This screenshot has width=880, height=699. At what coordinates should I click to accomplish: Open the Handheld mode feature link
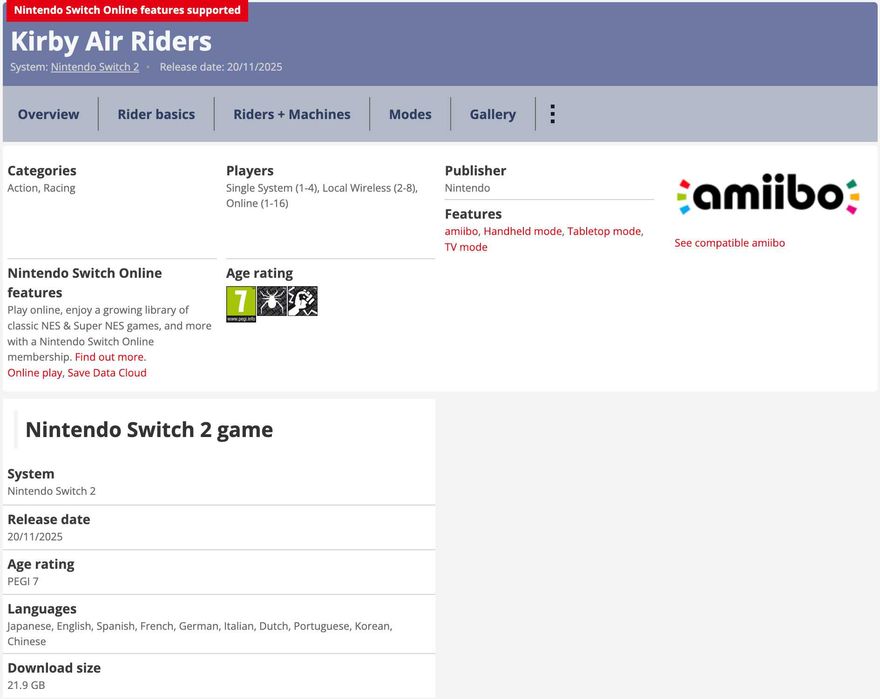(522, 231)
